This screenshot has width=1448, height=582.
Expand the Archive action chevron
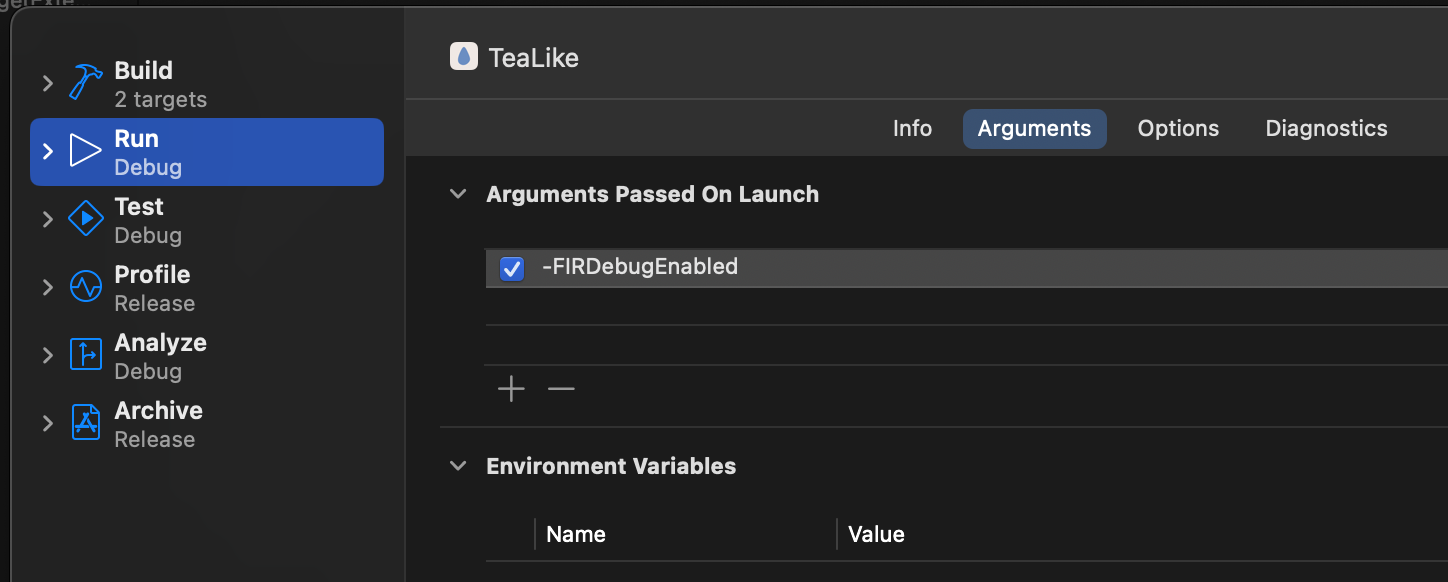tap(47, 423)
